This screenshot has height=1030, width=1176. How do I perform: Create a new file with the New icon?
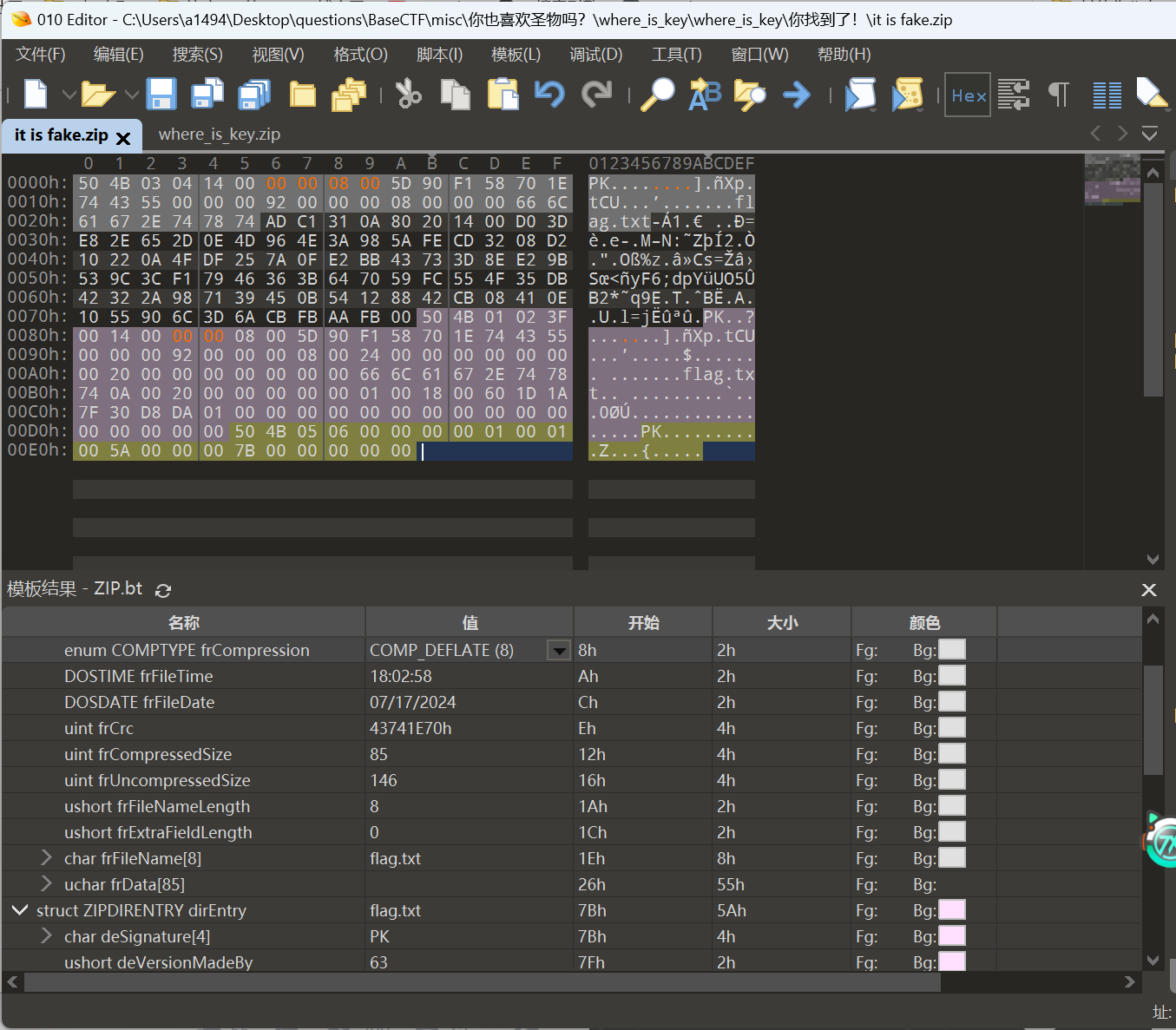tap(36, 94)
